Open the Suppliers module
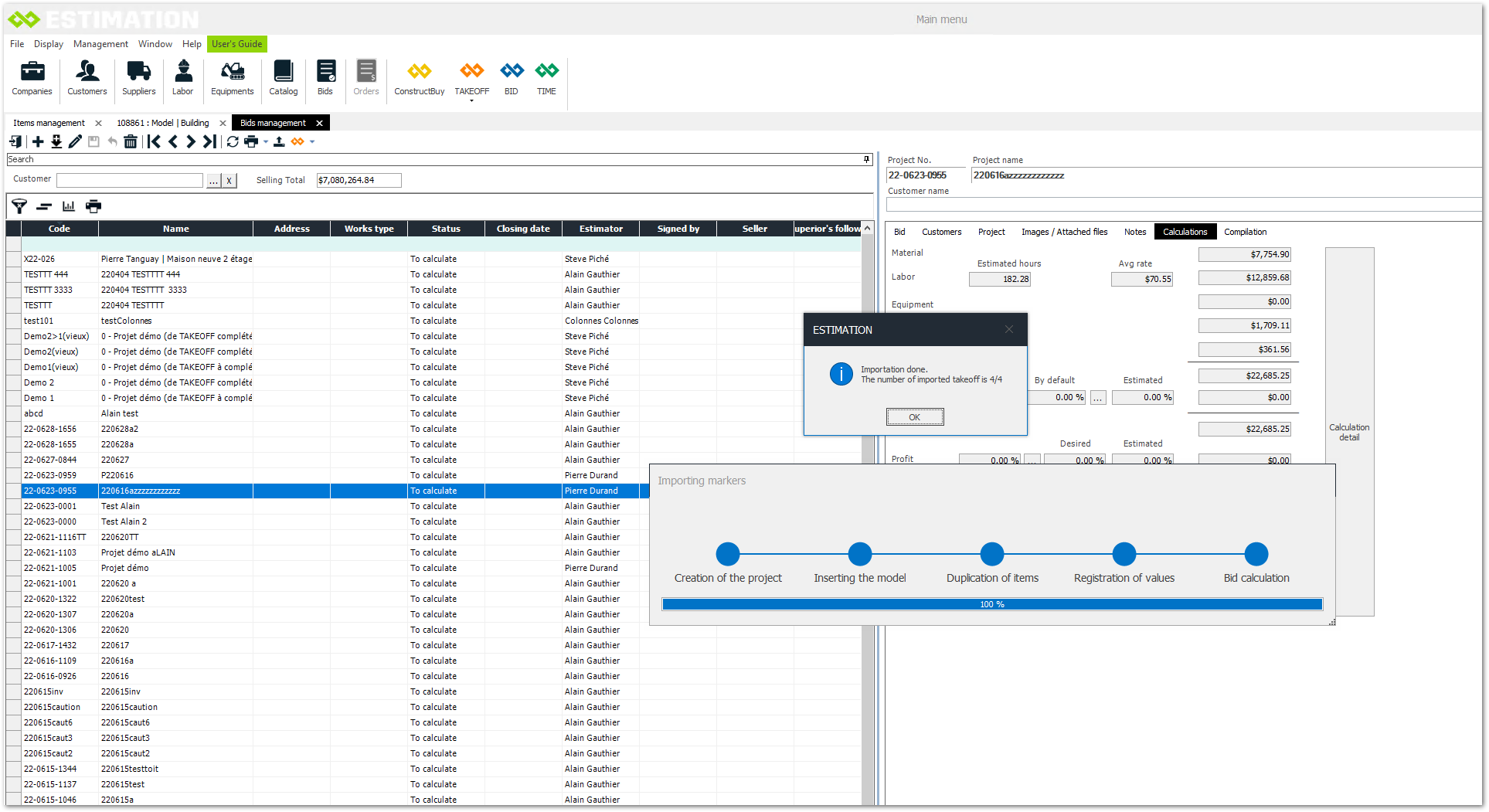 pos(138,78)
